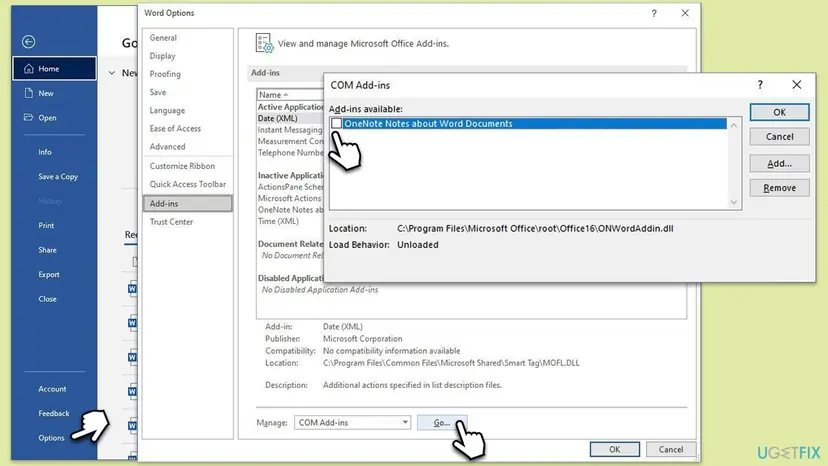Open the Account page
The height and width of the screenshot is (466, 828).
tap(52, 389)
